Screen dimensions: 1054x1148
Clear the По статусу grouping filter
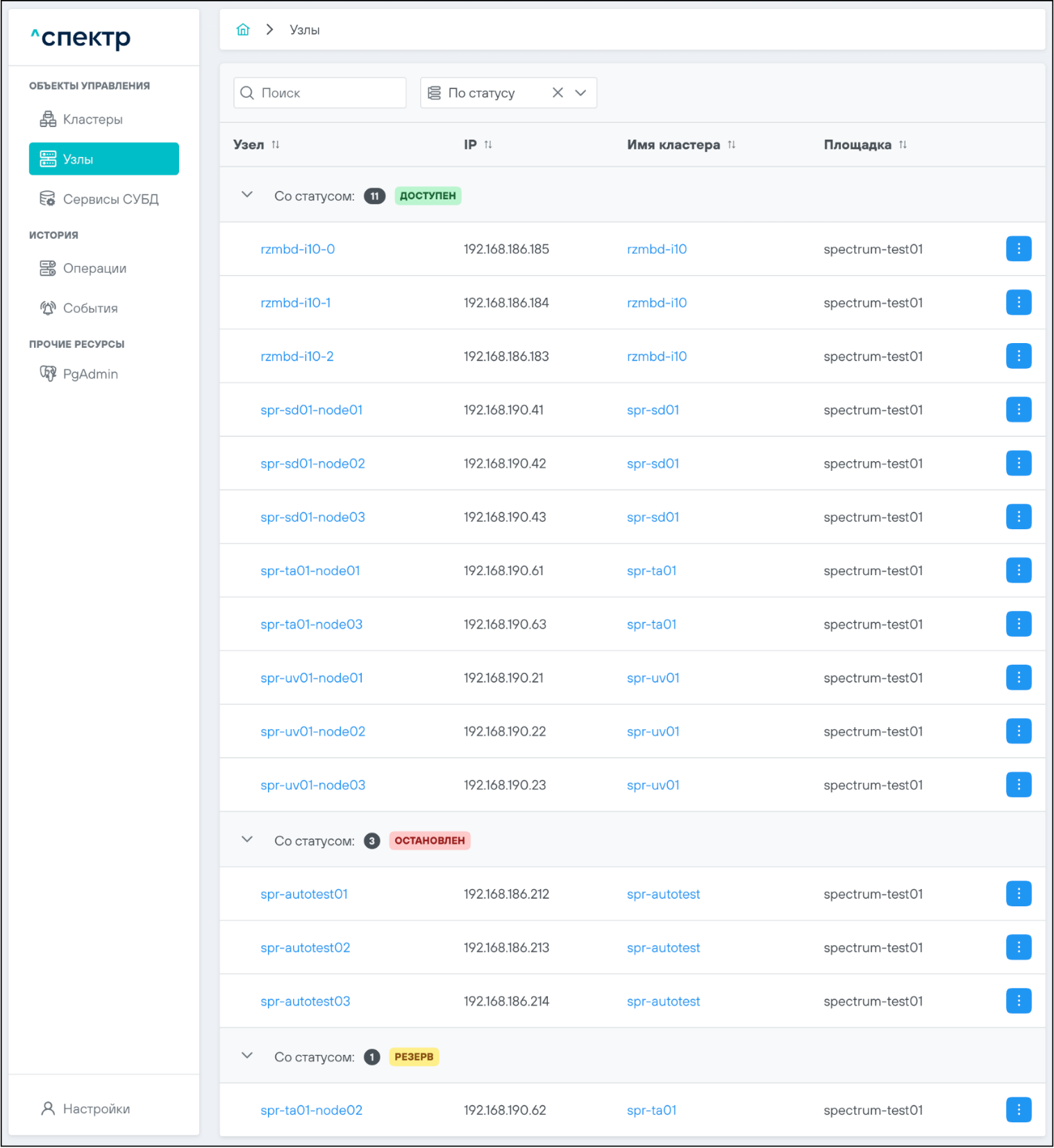[x=558, y=93]
